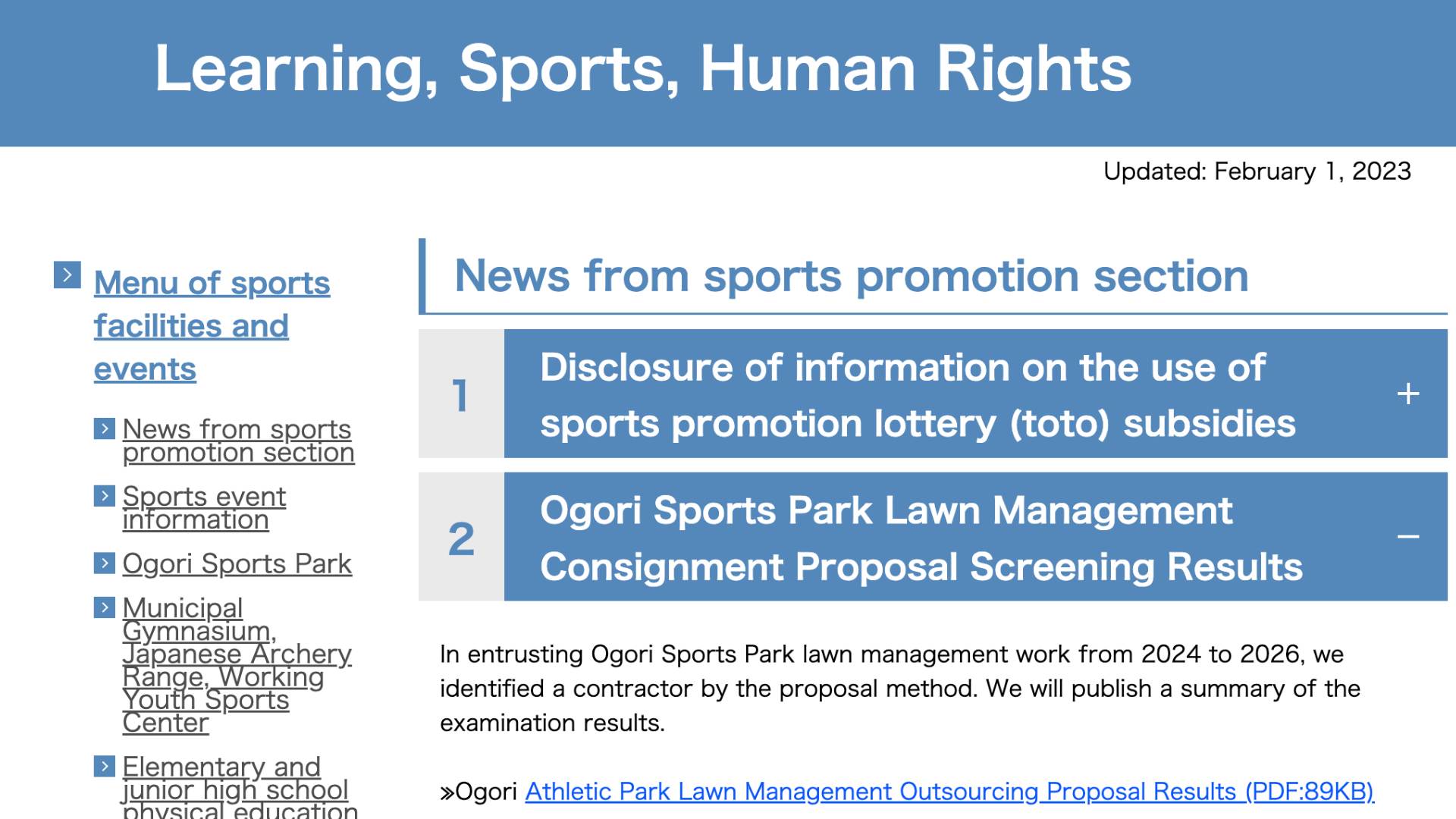Image resolution: width=1456 pixels, height=819 pixels.
Task: Click the Learning, Sports, Human Rights banner title
Action: point(642,69)
